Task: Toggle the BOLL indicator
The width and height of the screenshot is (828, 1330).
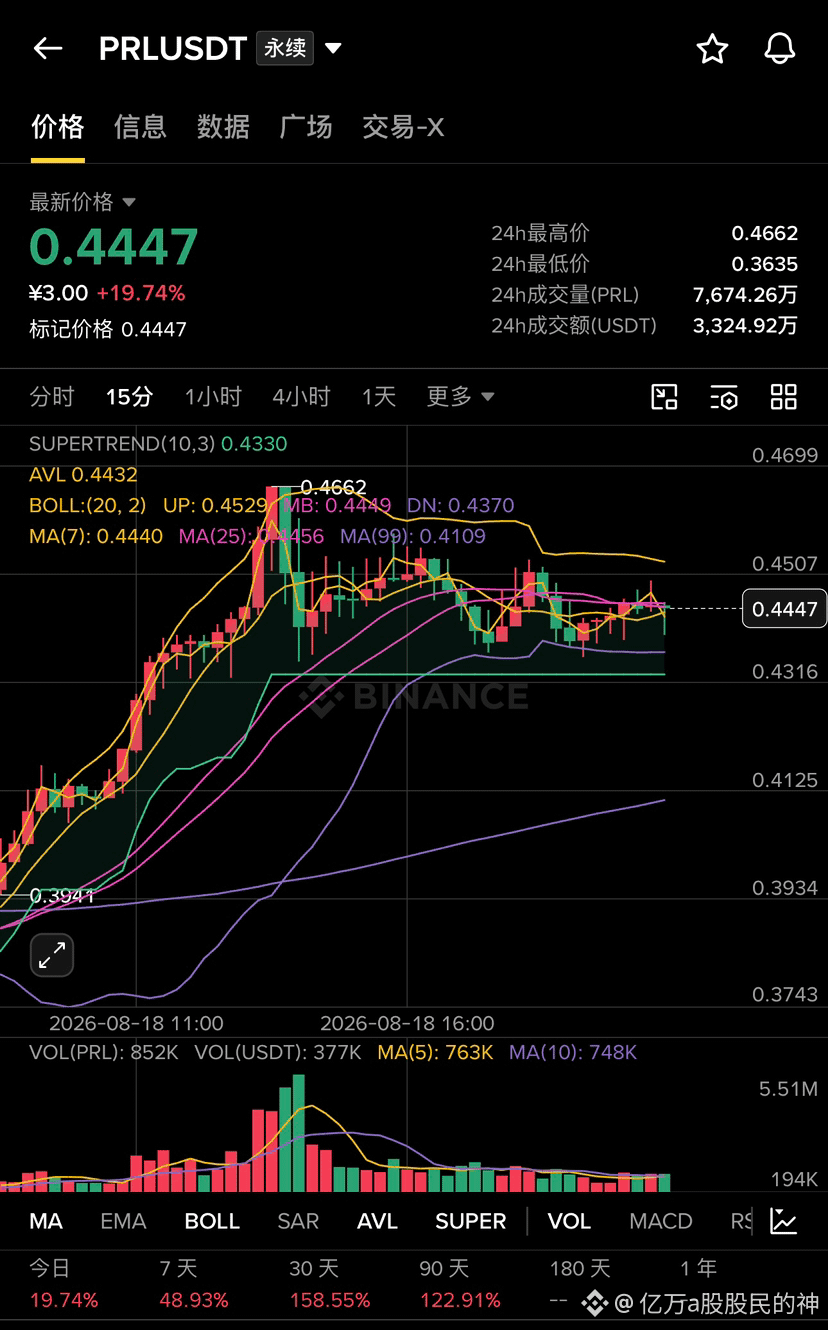Action: pos(212,1221)
